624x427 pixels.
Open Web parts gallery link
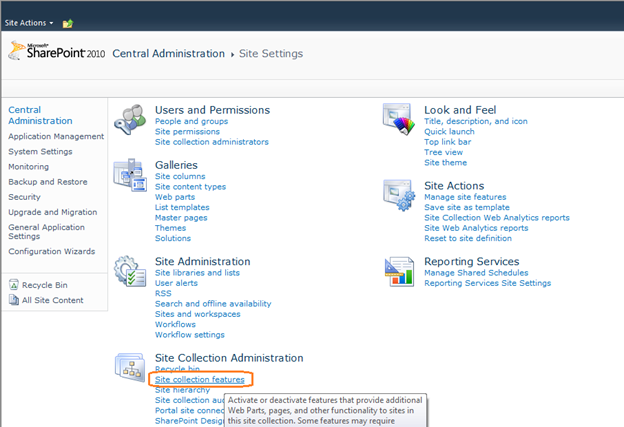[x=175, y=197]
